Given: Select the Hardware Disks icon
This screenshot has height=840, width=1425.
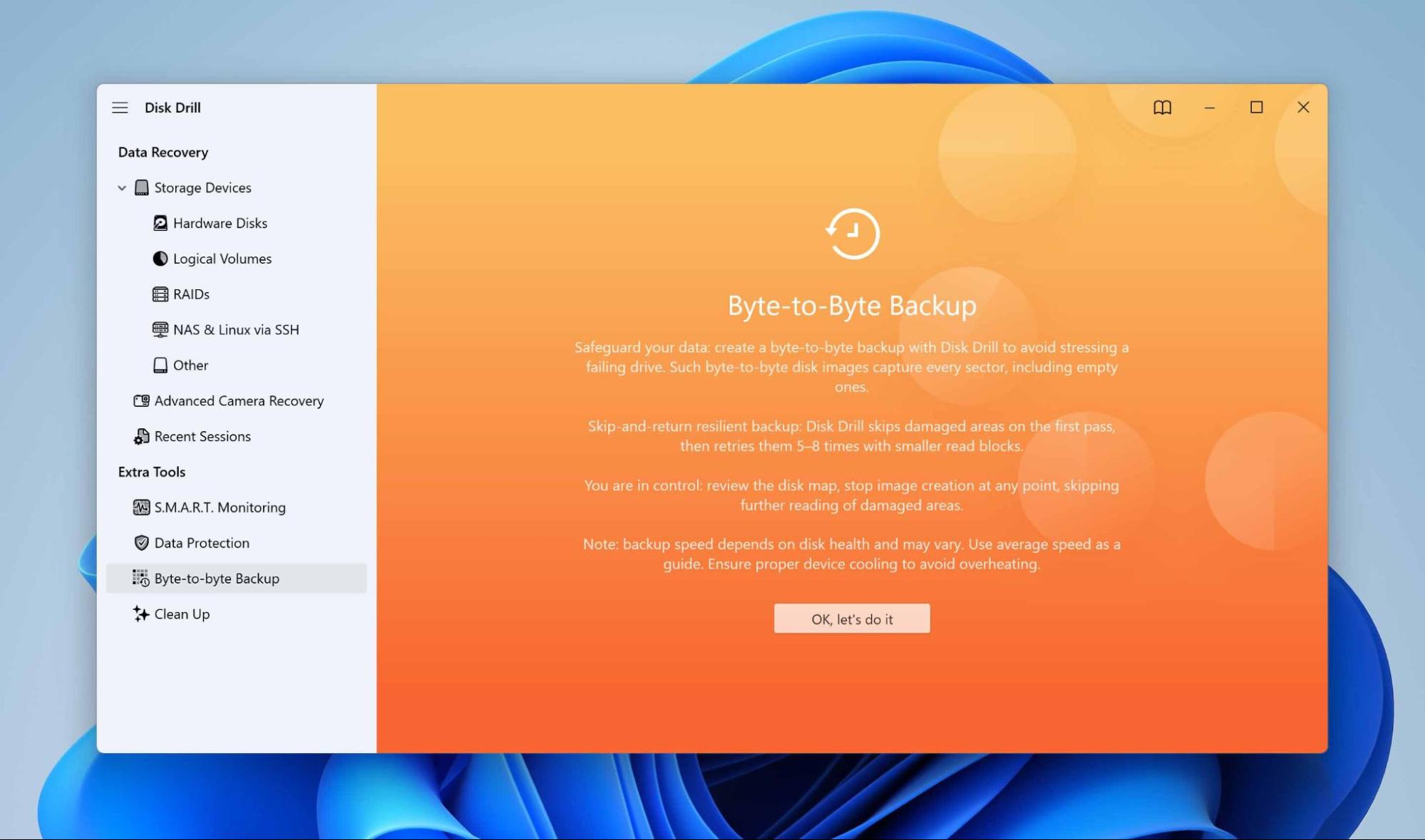Looking at the screenshot, I should point(160,223).
